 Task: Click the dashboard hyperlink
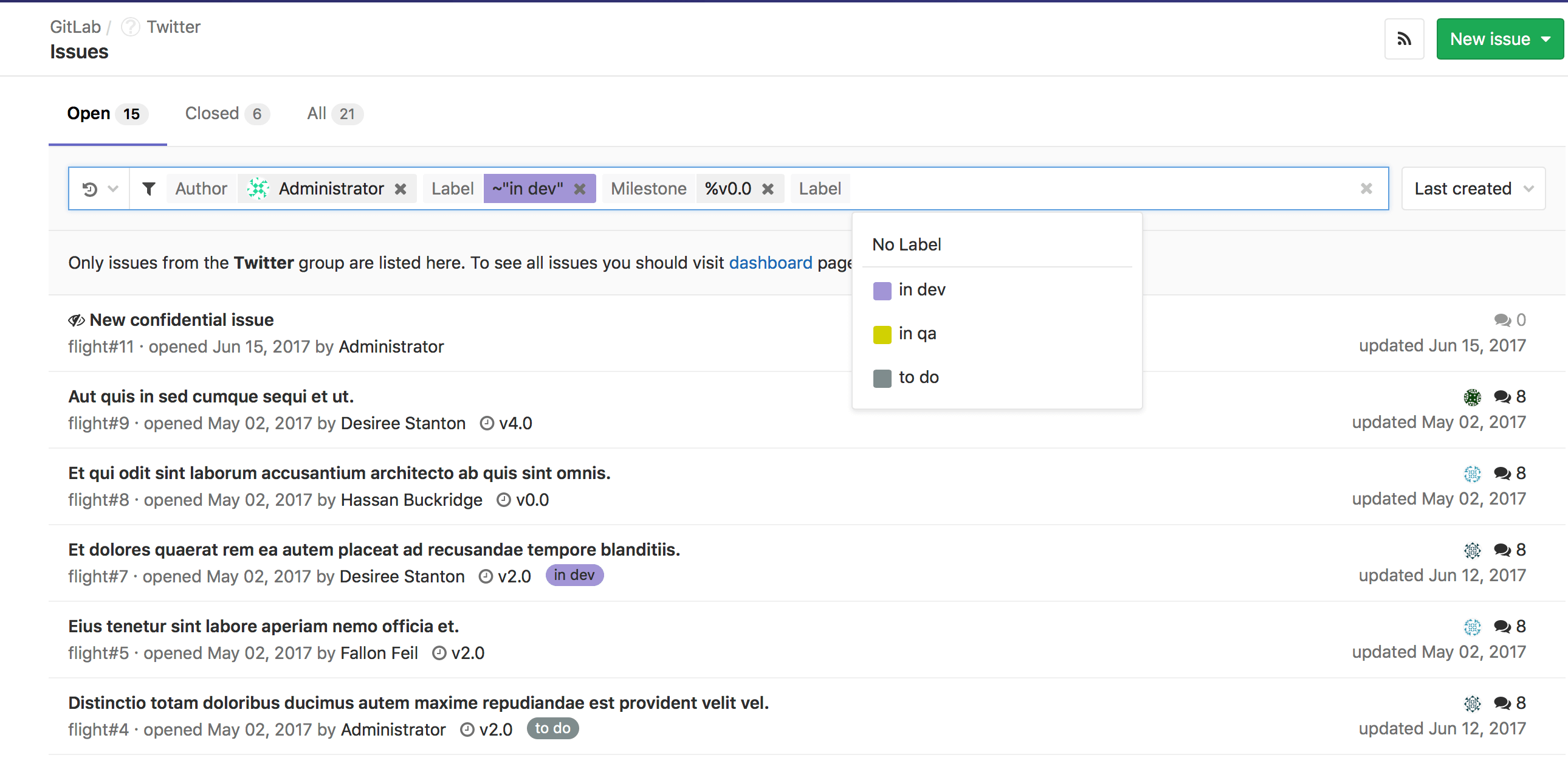click(770, 262)
